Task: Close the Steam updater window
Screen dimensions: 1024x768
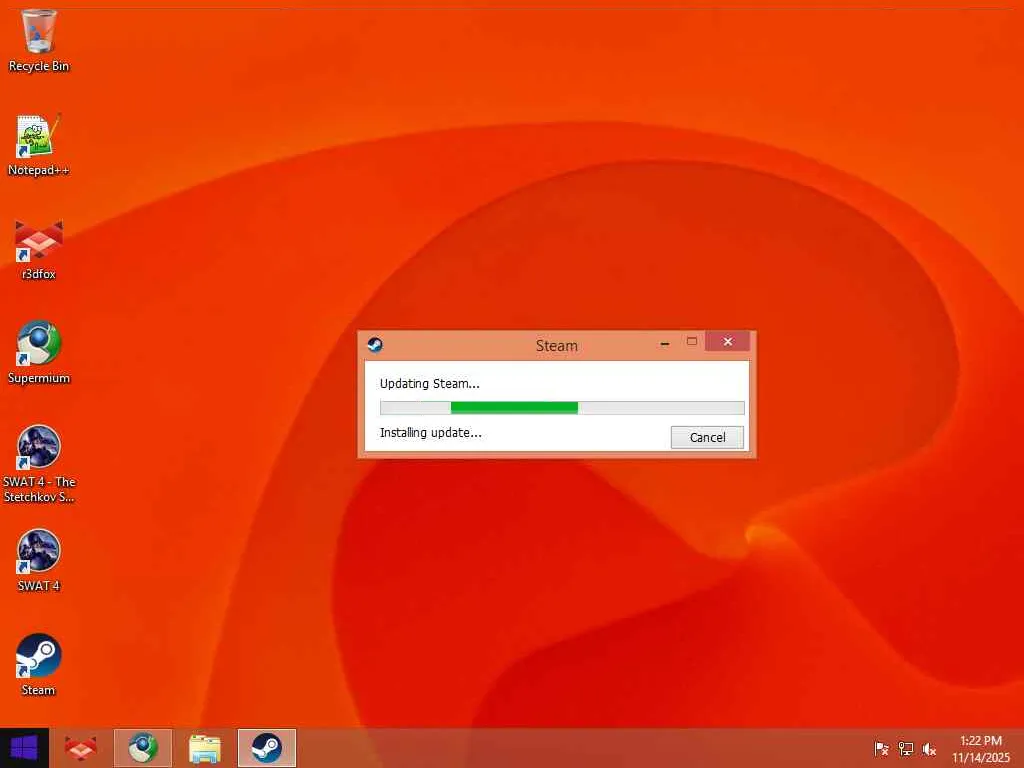Action: [x=728, y=342]
